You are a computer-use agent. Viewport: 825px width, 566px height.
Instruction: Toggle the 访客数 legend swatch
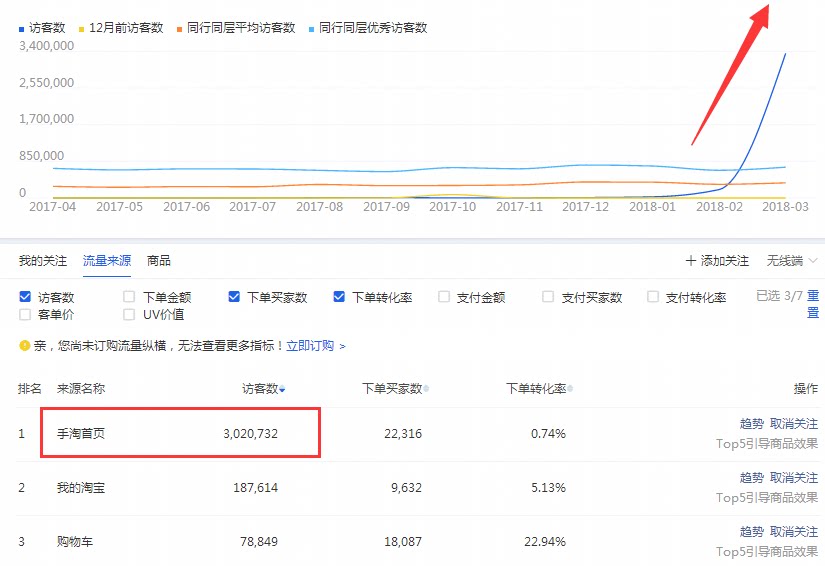coord(22,29)
